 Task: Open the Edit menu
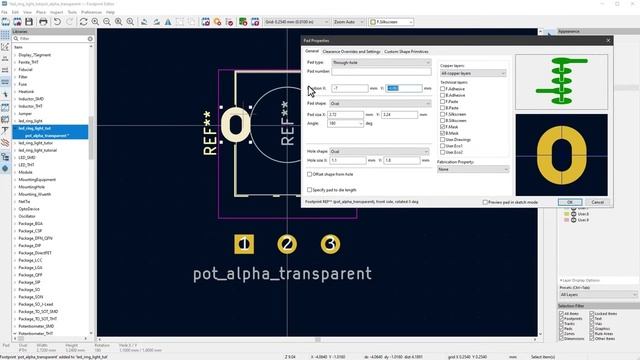tap(16, 12)
